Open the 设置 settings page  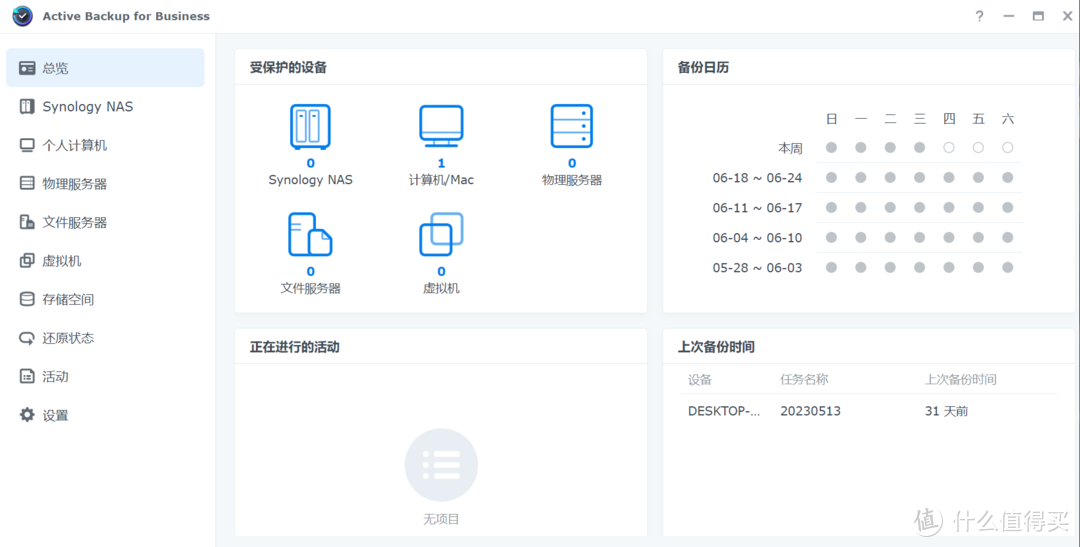coord(105,415)
